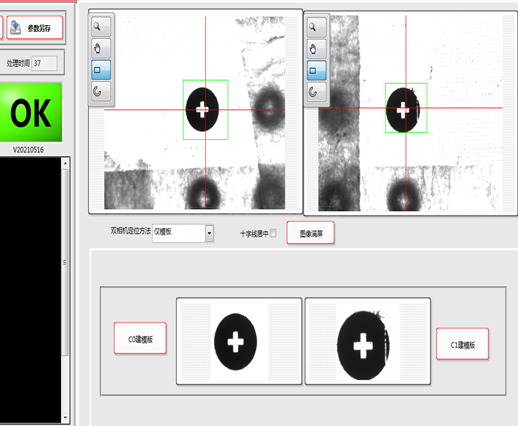
Task: Click the 处理时间 value field
Action: point(44,63)
